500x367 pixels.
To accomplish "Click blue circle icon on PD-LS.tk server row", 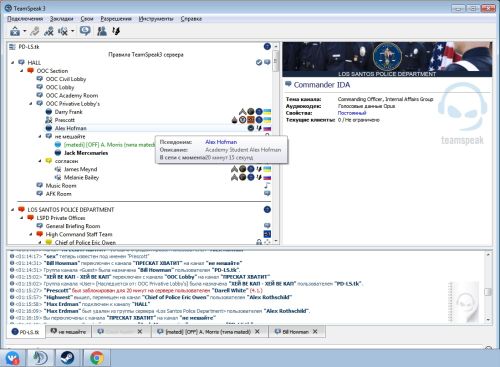I will tap(267, 47).
